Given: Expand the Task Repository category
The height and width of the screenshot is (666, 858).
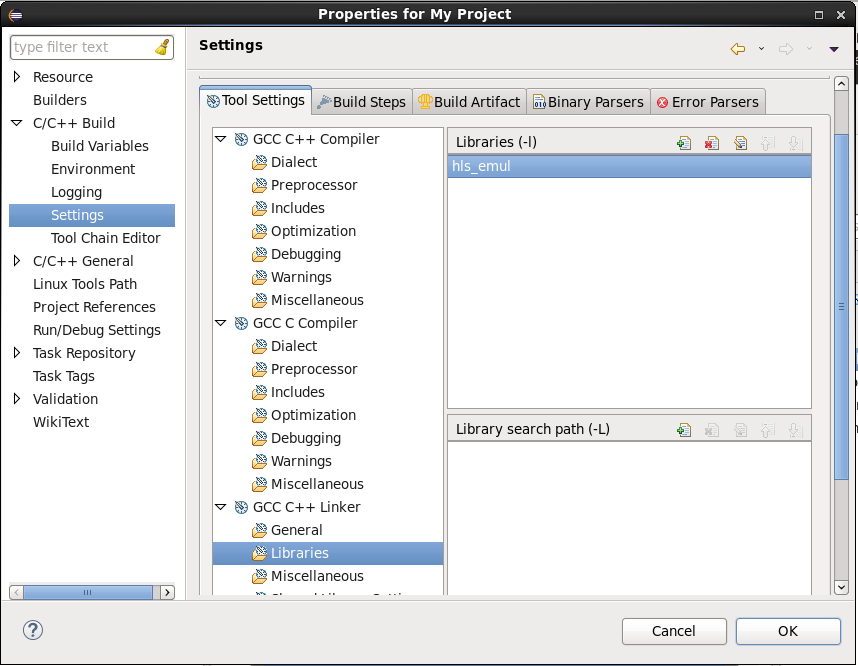Looking at the screenshot, I should pyautogui.click(x=17, y=352).
